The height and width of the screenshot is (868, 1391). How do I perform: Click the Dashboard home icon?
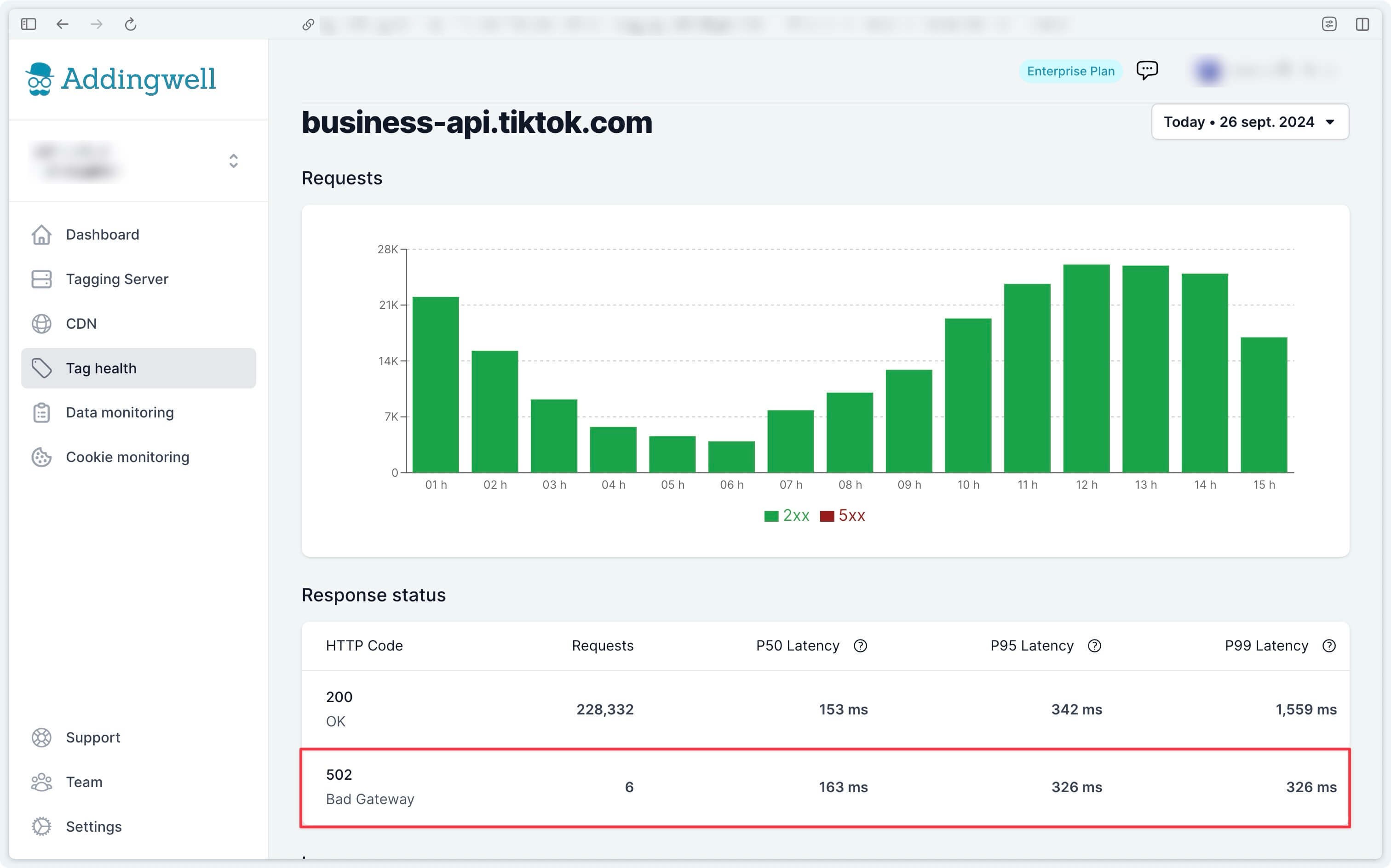[41, 234]
